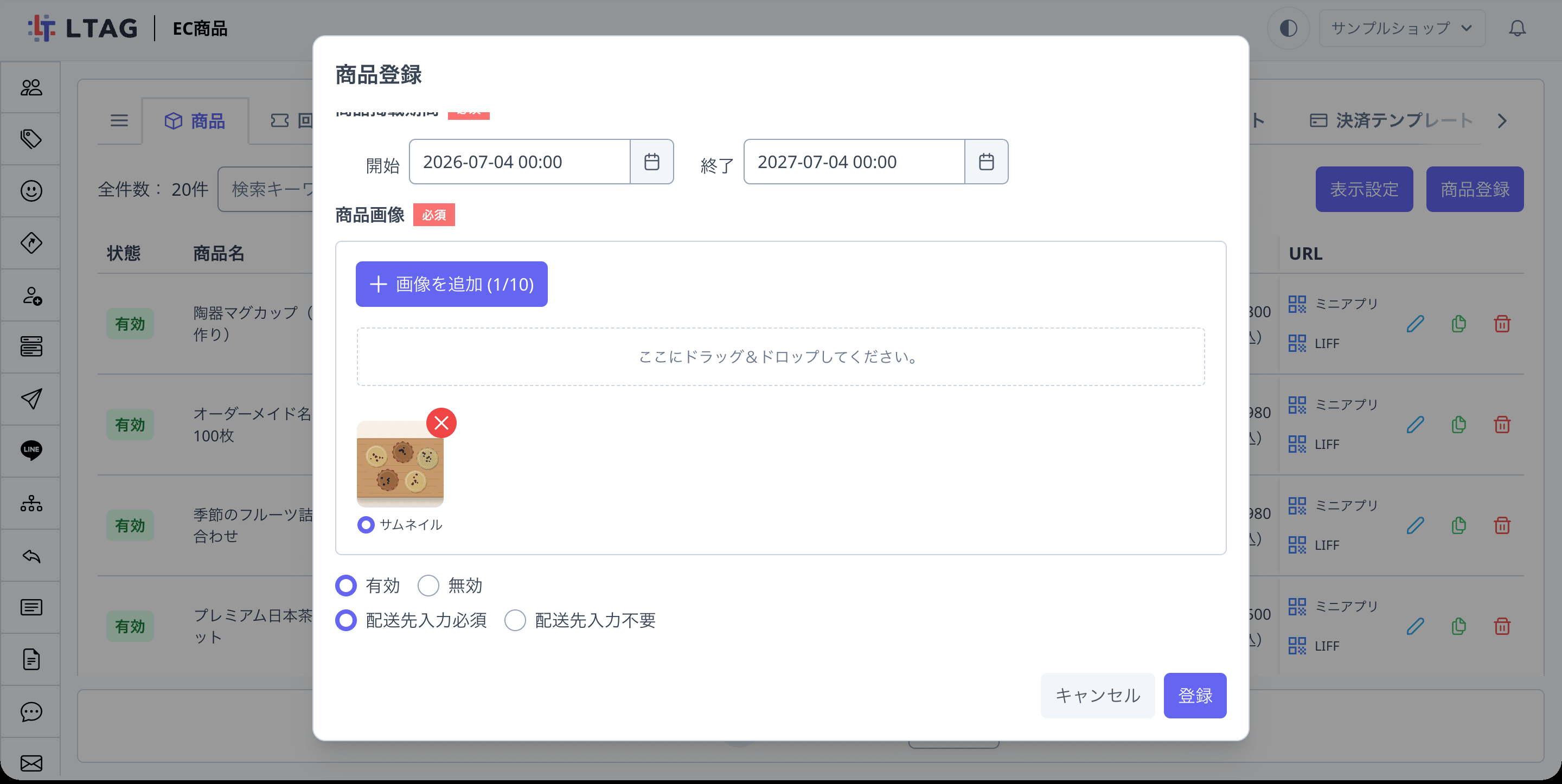The image size is (1562, 784).
Task: Open the tags sidebar icon
Action: (x=31, y=139)
